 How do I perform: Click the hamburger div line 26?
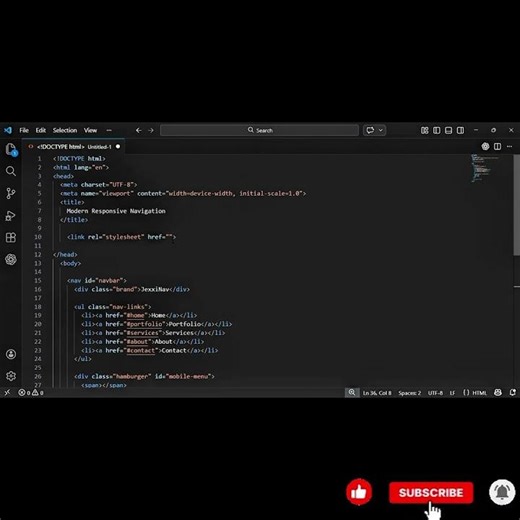144,376
